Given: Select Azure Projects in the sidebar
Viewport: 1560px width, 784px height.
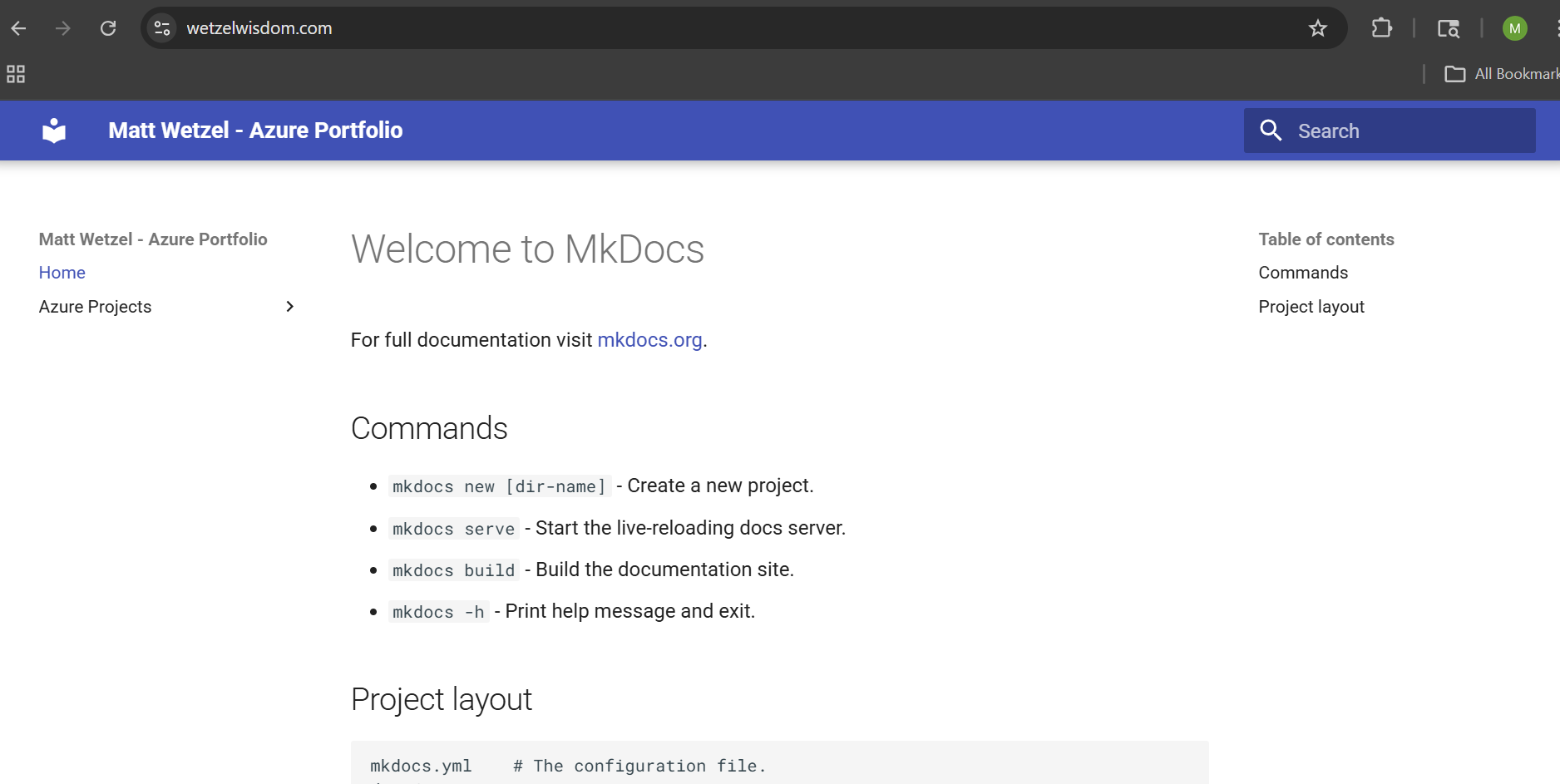Looking at the screenshot, I should click(96, 307).
